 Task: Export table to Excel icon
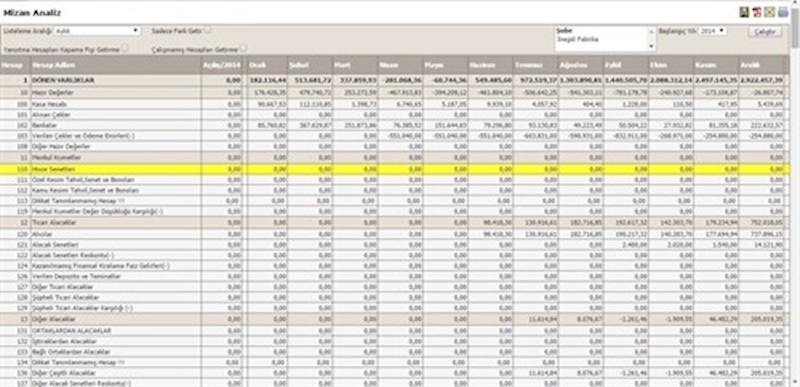tap(770, 12)
